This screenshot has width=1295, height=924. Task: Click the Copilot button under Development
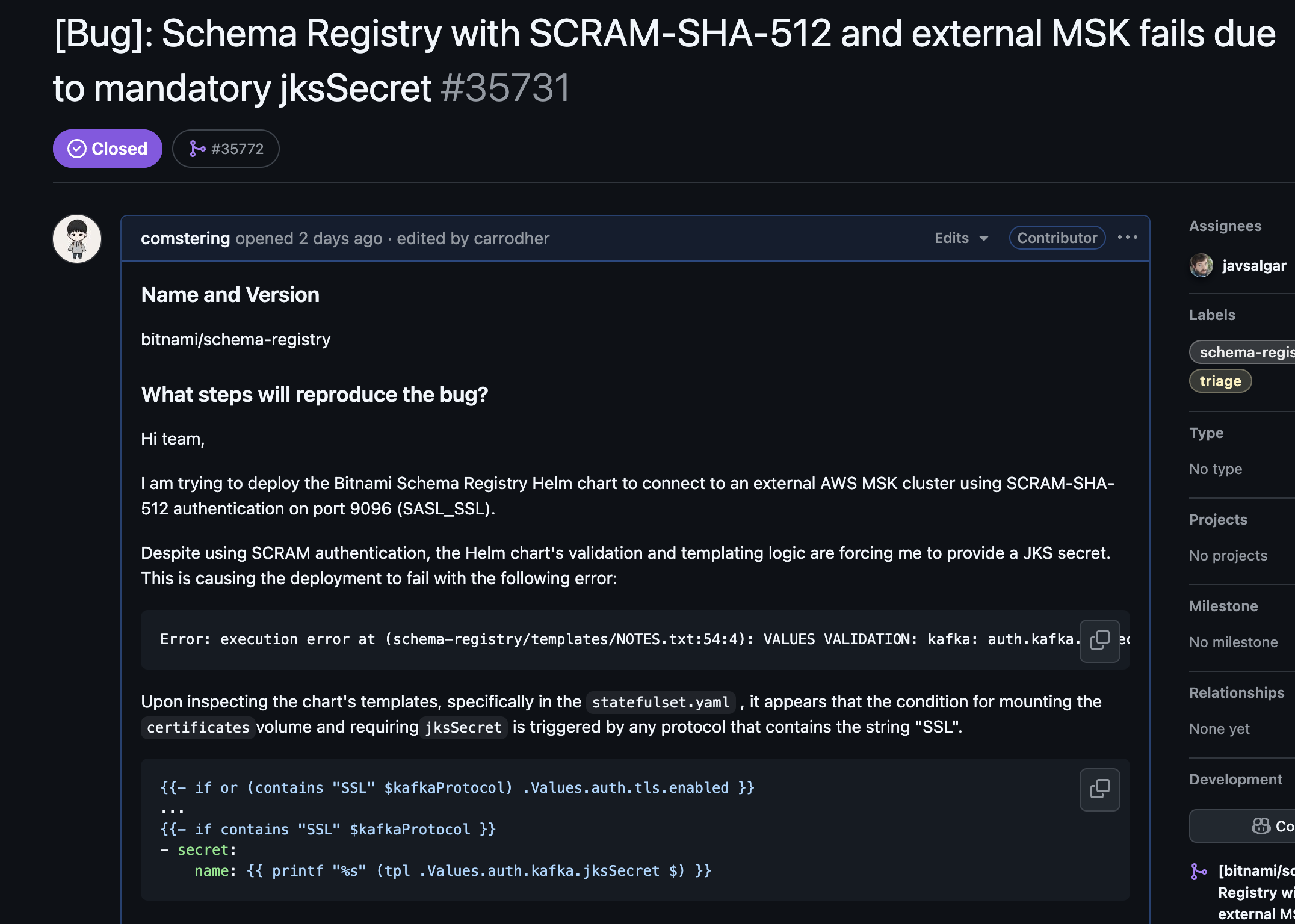tap(1243, 826)
